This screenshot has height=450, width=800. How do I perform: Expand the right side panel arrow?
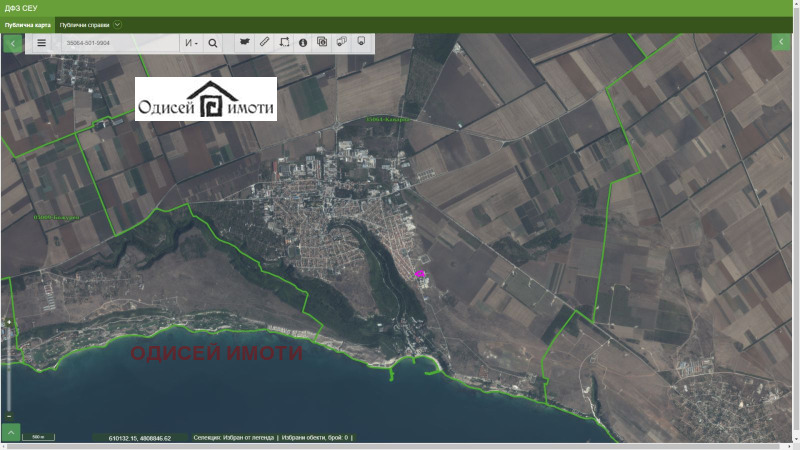(782, 42)
